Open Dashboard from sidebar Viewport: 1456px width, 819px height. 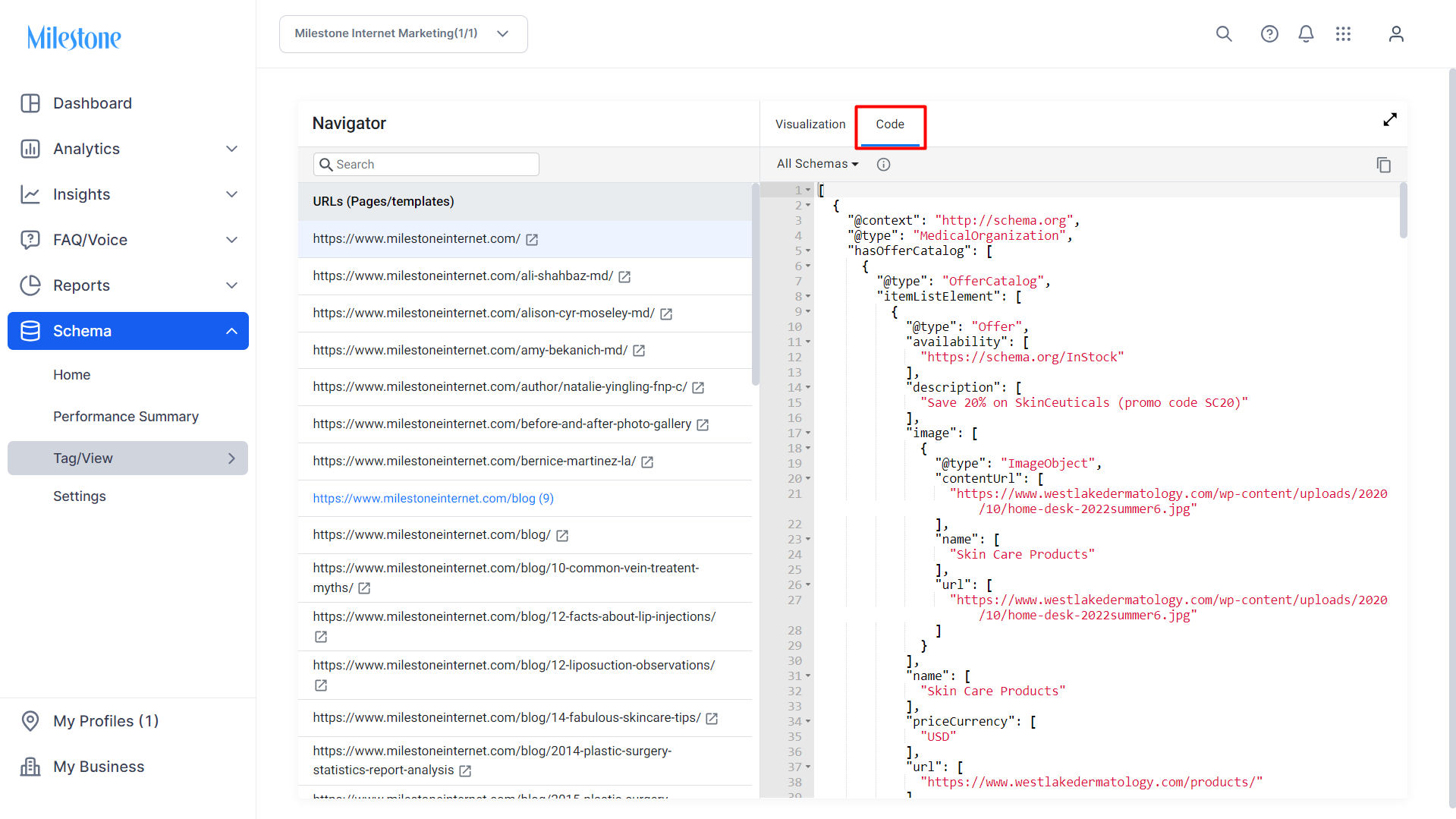(93, 103)
